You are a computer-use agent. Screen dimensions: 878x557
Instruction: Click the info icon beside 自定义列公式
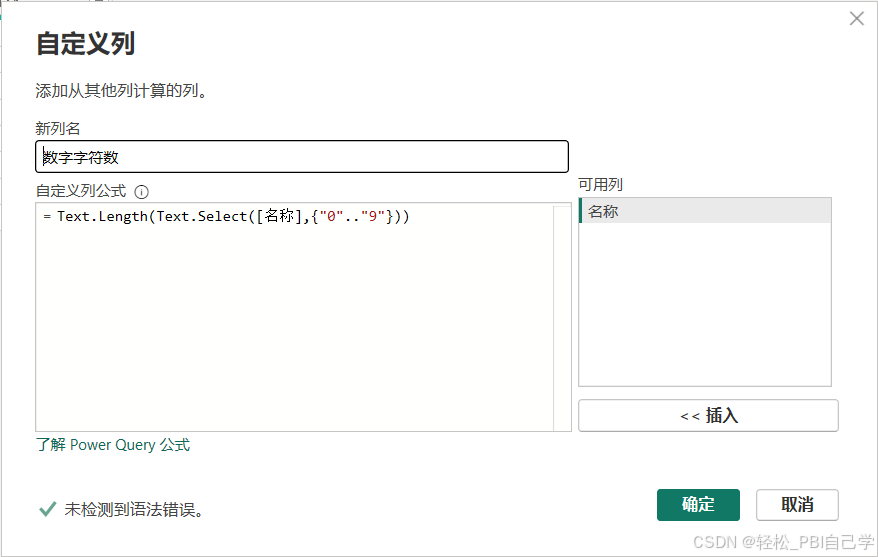142,192
